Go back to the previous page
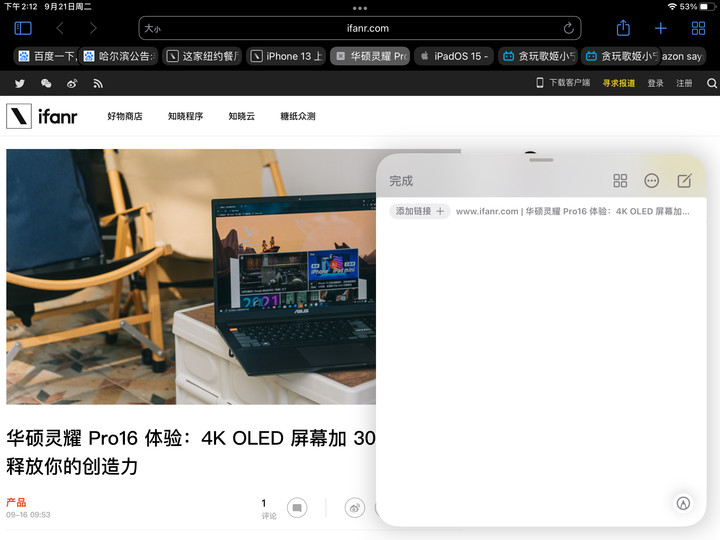 (x=60, y=28)
